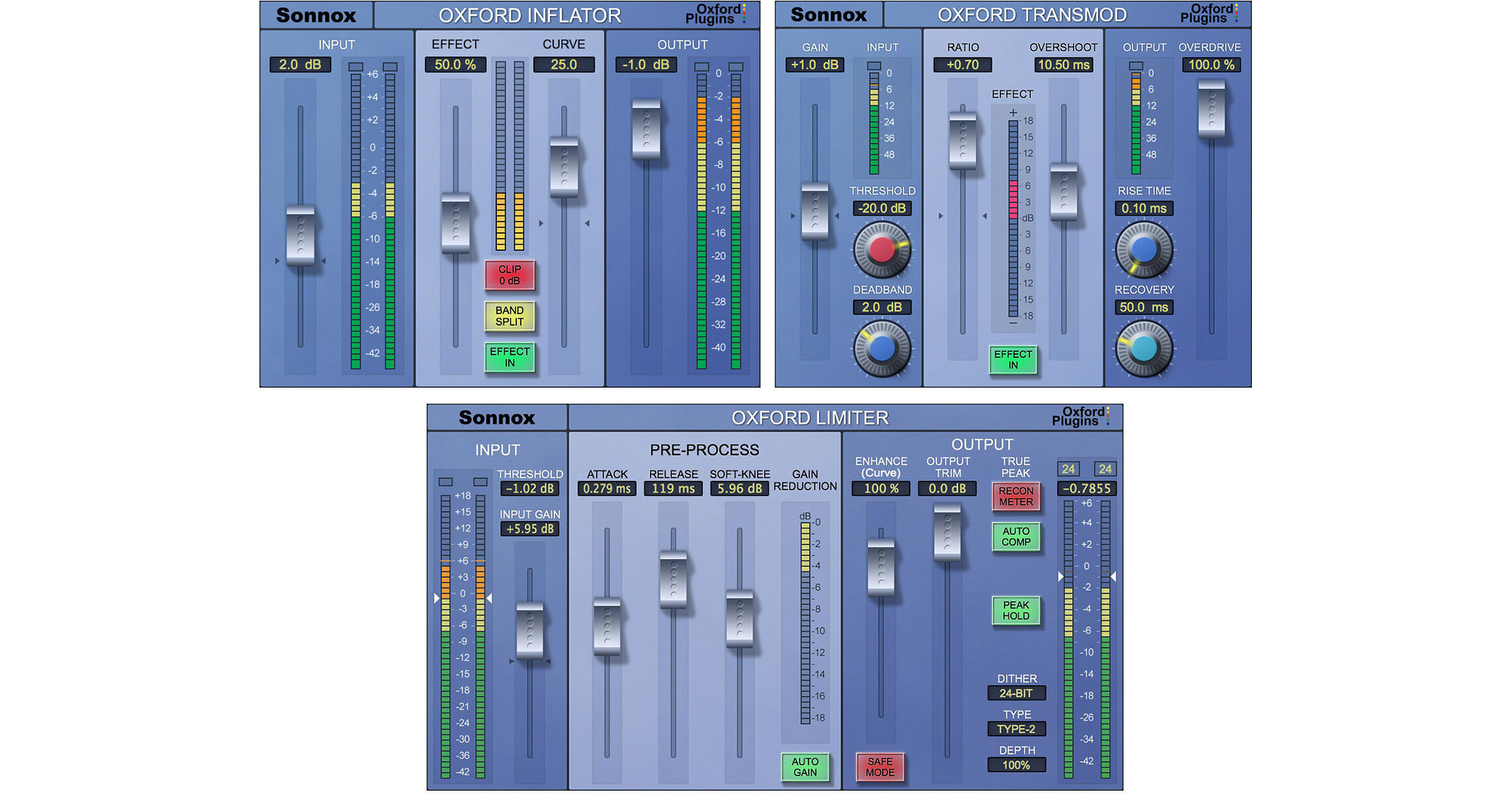1512x794 pixels.
Task: Click the Limiter threshold -1.02 dB field
Action: click(529, 489)
